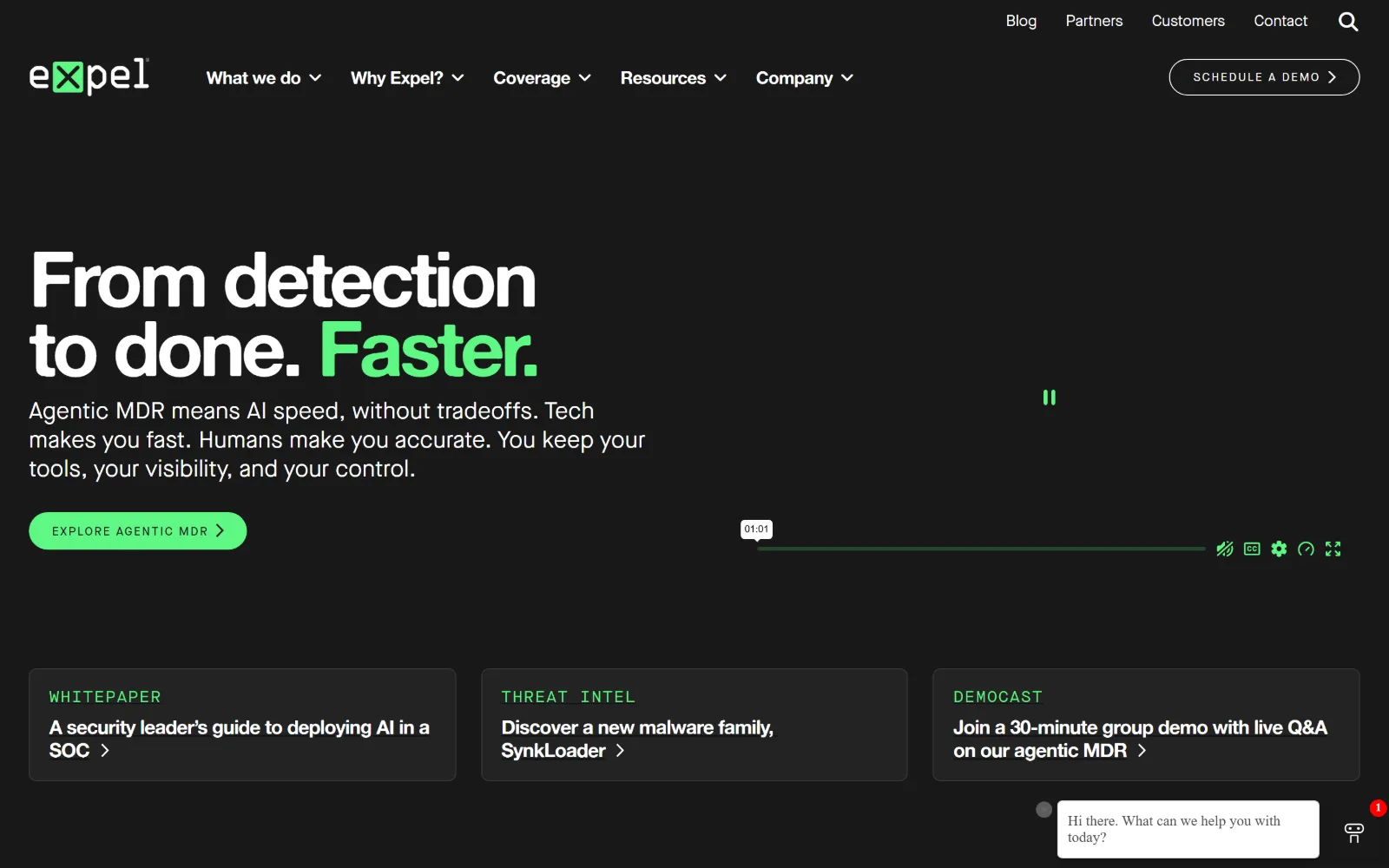Open the chatbot robot icon
The width and height of the screenshot is (1389, 868).
point(1354,832)
